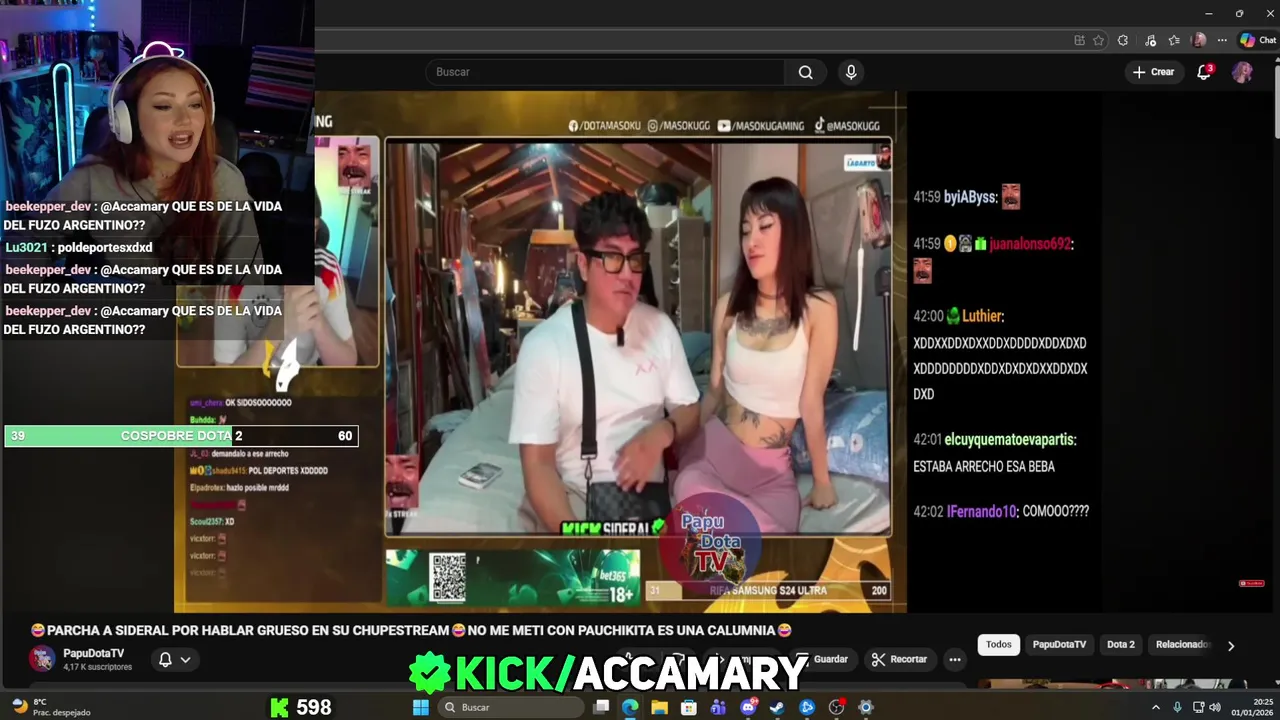The image size is (1280, 720).
Task: Open Windows Start button
Action: 421,707
